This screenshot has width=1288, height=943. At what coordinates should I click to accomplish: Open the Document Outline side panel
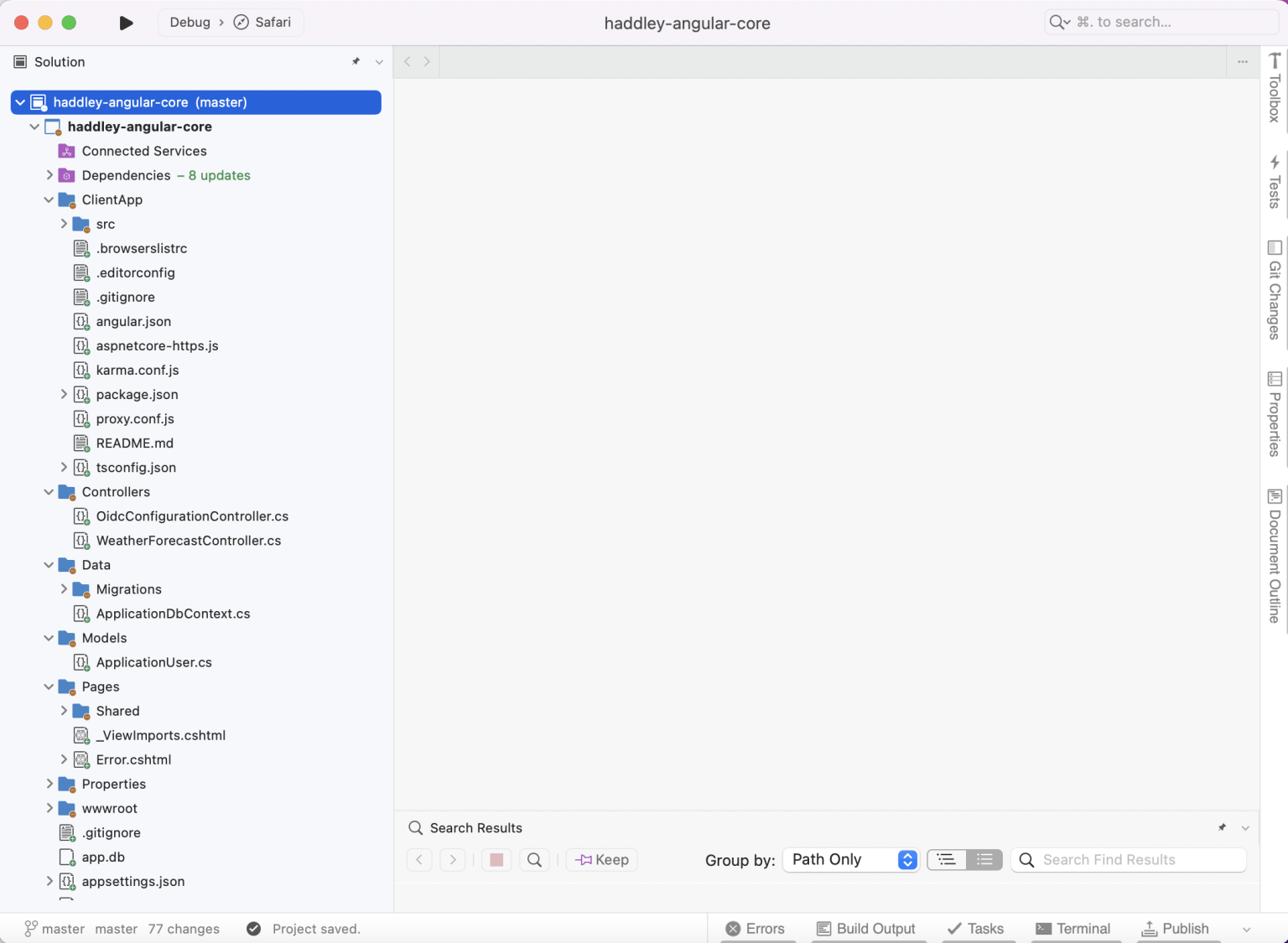1275,556
